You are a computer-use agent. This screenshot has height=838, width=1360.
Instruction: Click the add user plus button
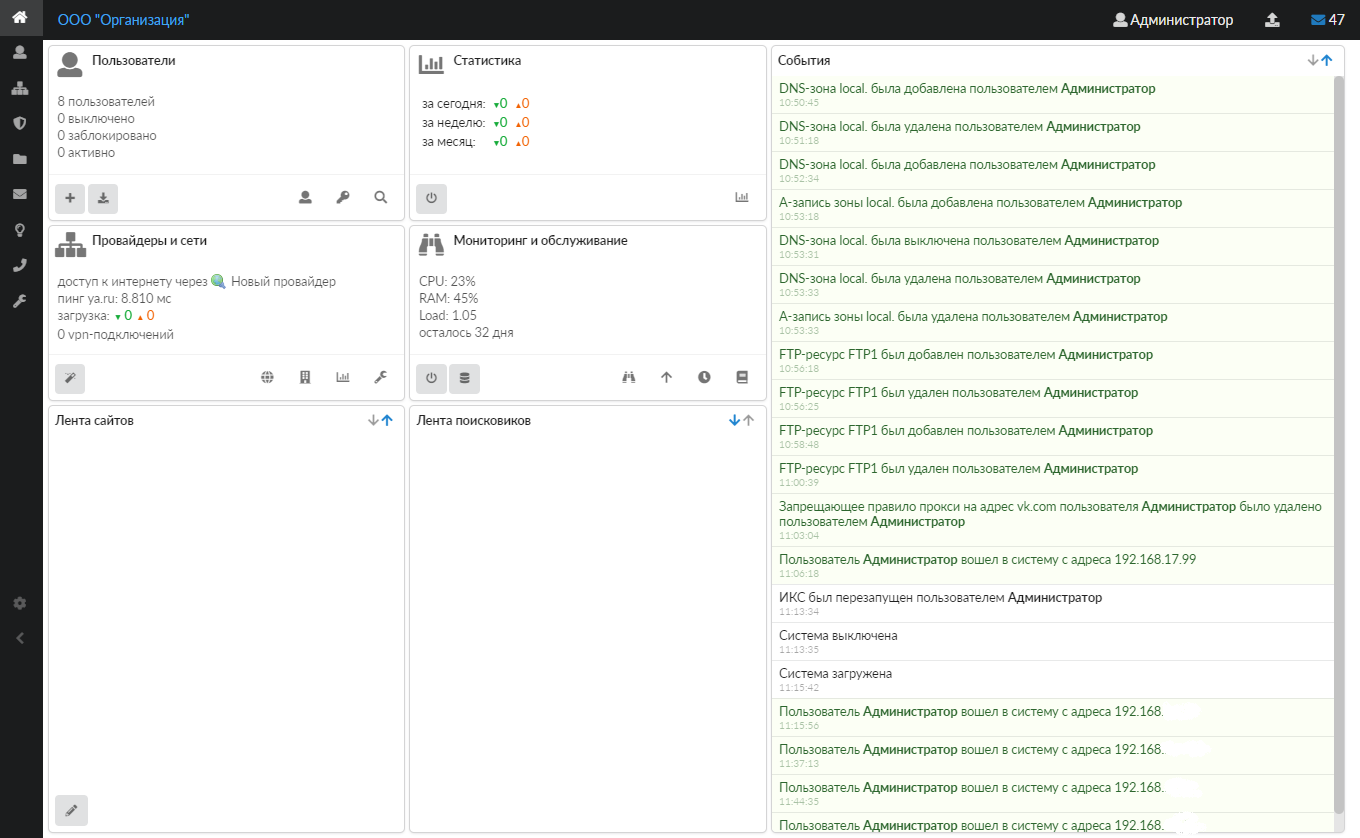coord(70,198)
